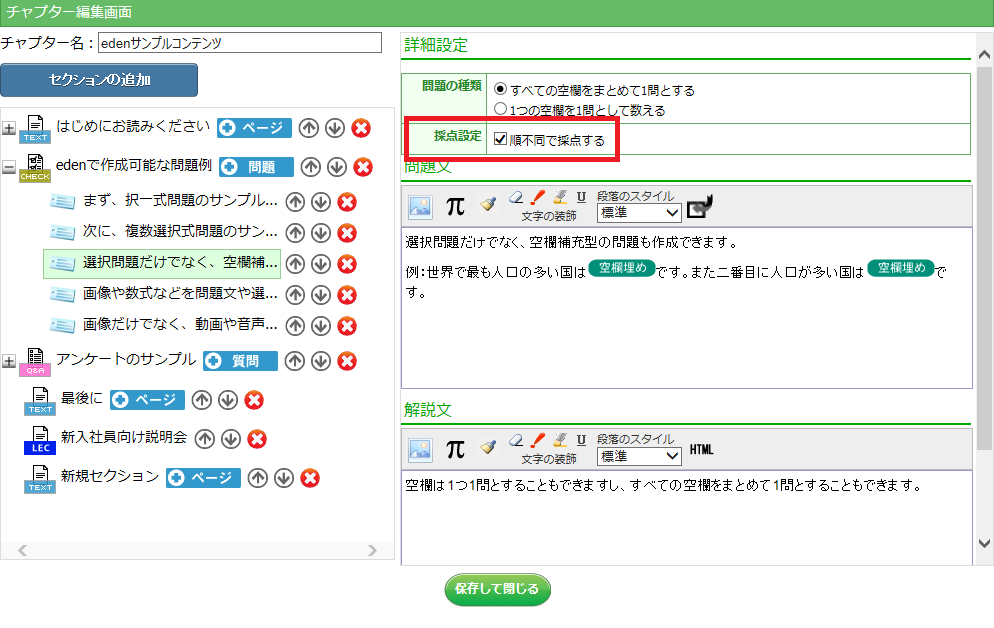Add 質問 to アンケートのサンプル
The height and width of the screenshot is (628, 994).
240,361
